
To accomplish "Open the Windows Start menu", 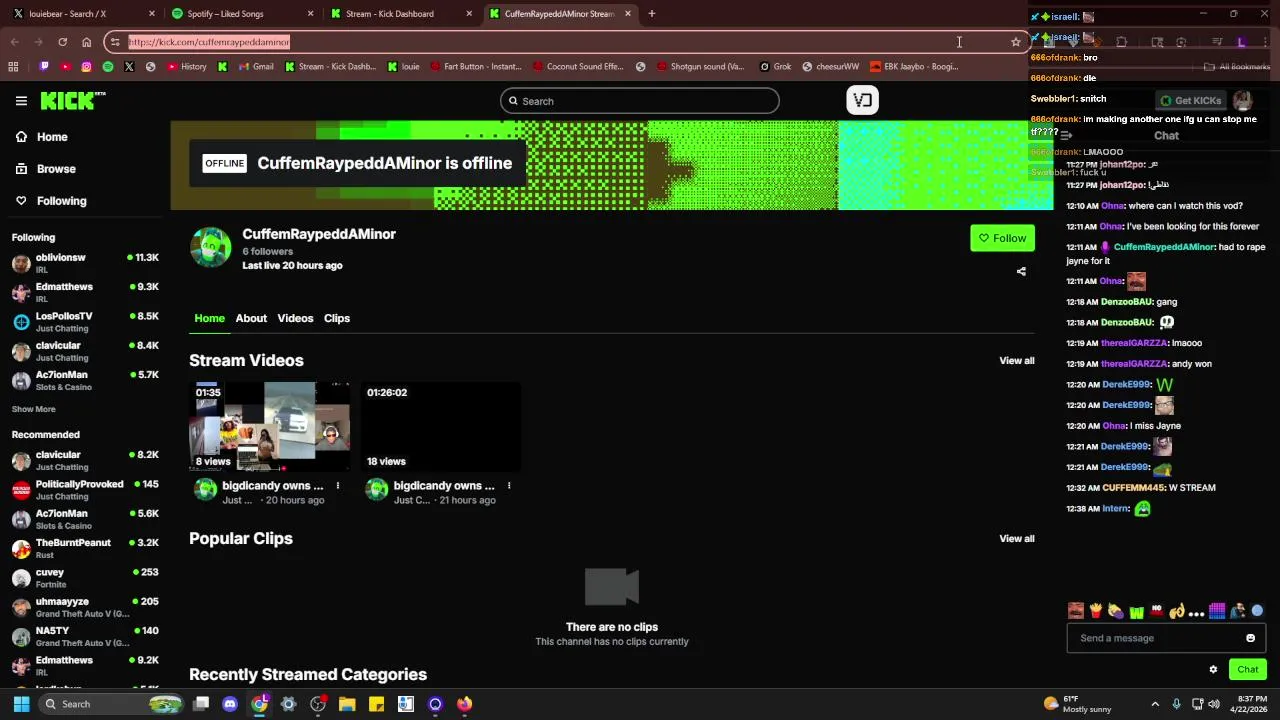I will point(21,704).
